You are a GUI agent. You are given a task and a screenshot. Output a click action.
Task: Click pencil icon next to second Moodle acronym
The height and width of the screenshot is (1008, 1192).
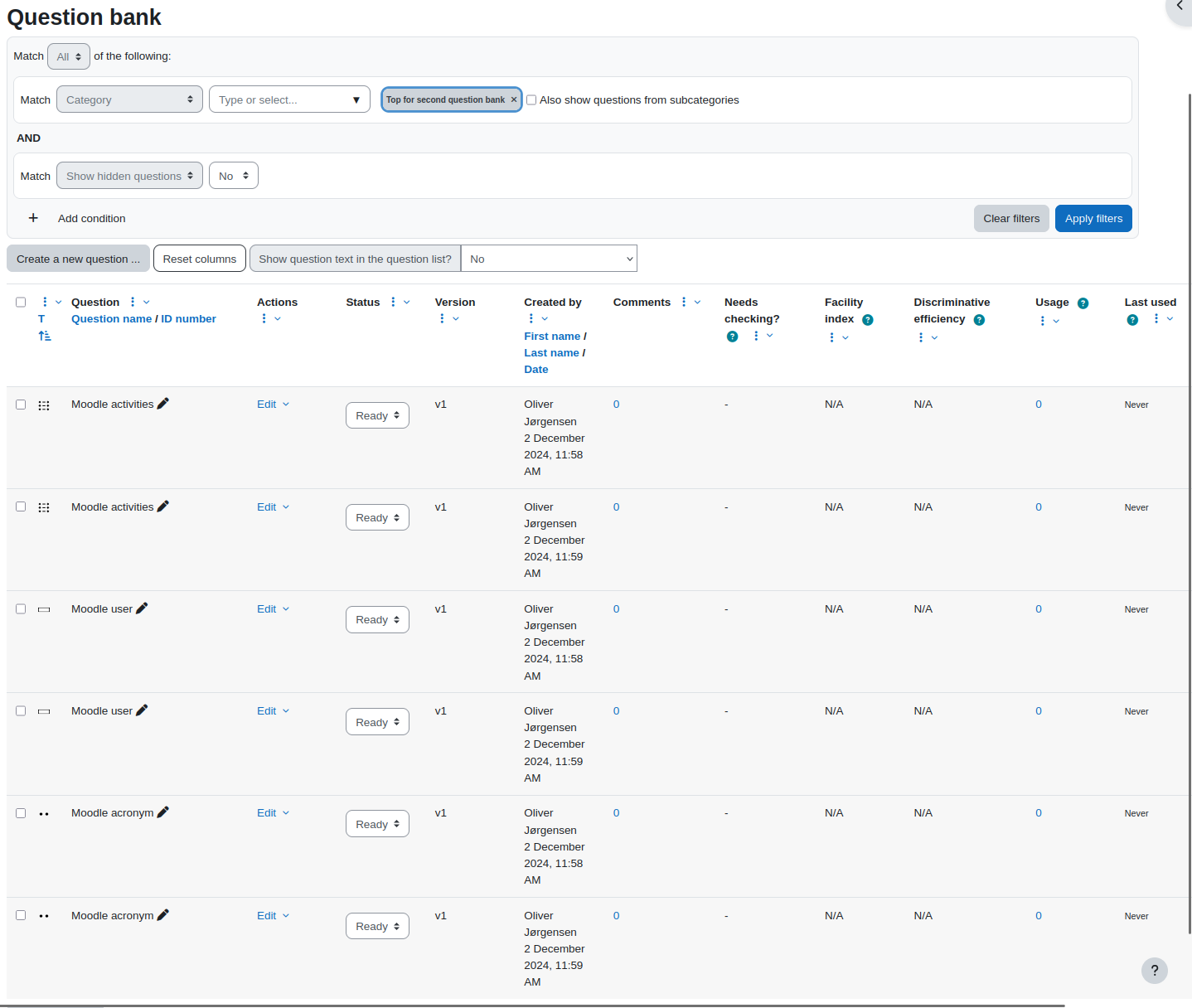[x=163, y=915]
